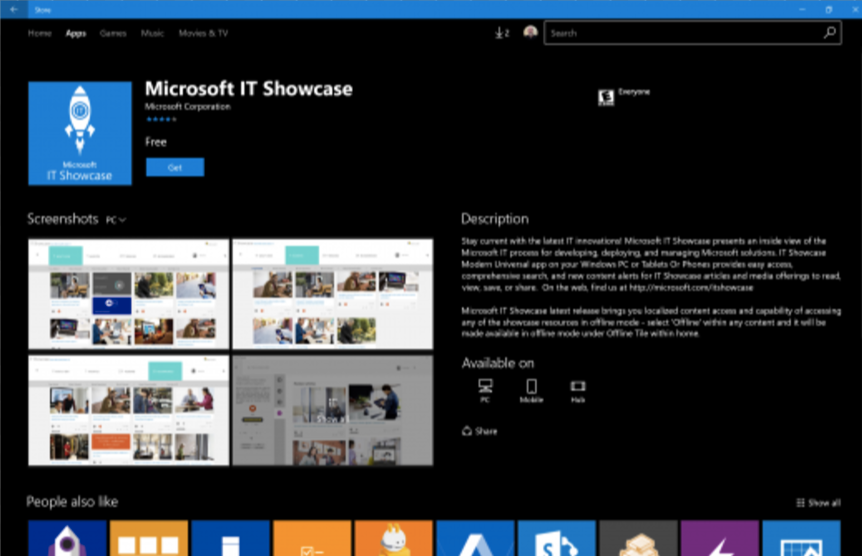Select the Mobile device icon under Available on
Image resolution: width=862 pixels, height=556 pixels.
click(531, 387)
